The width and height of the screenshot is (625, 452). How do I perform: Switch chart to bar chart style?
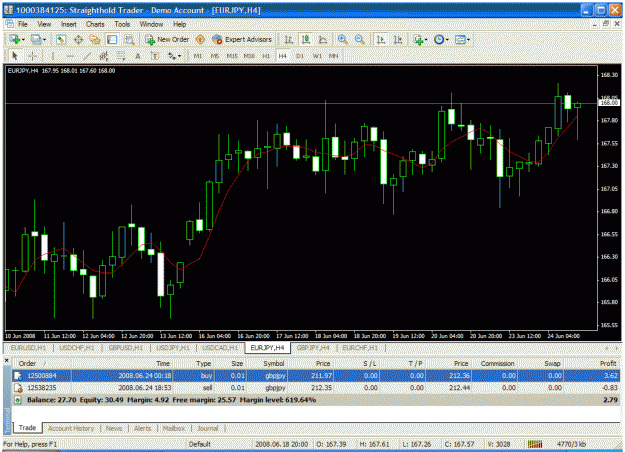(x=289, y=39)
